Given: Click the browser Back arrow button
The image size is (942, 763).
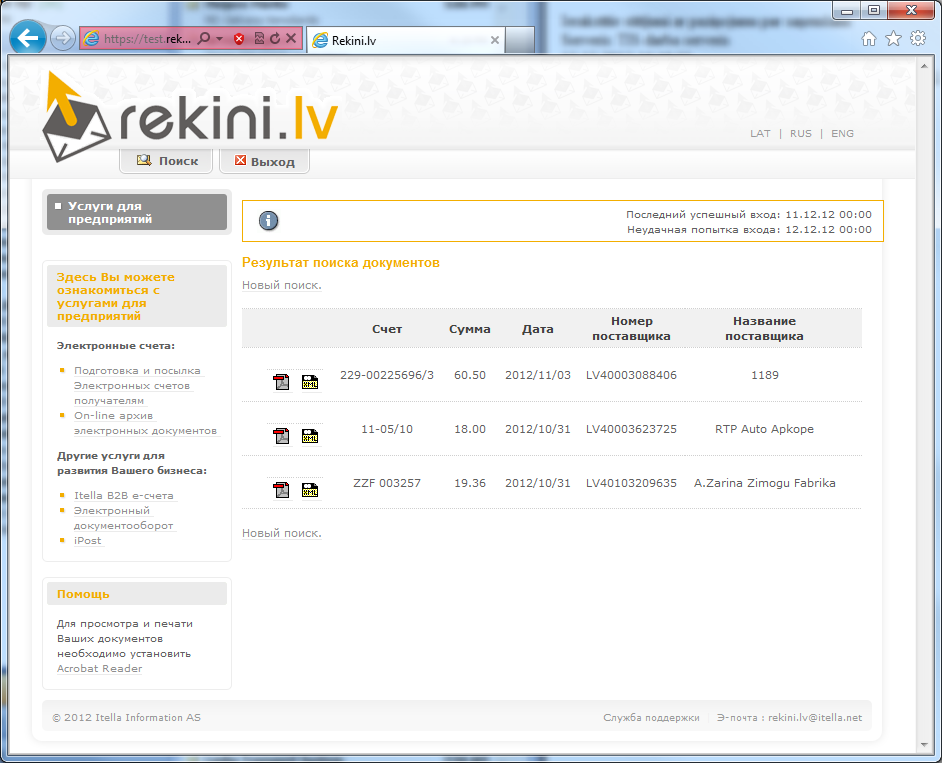Looking at the screenshot, I should tap(28, 38).
